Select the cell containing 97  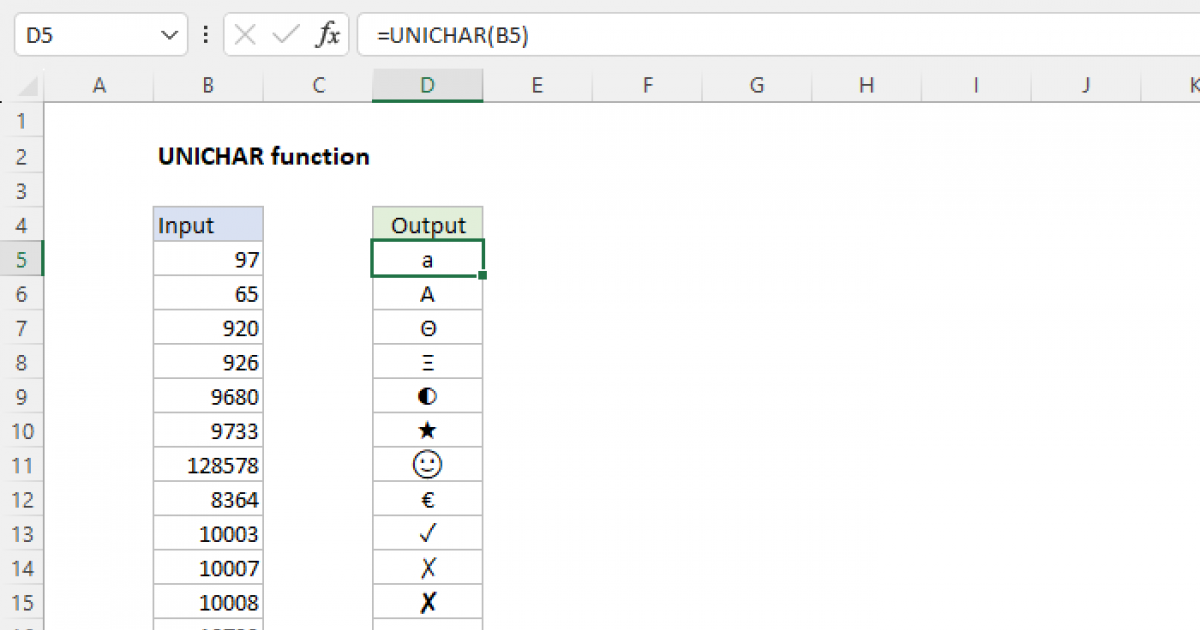coord(207,258)
